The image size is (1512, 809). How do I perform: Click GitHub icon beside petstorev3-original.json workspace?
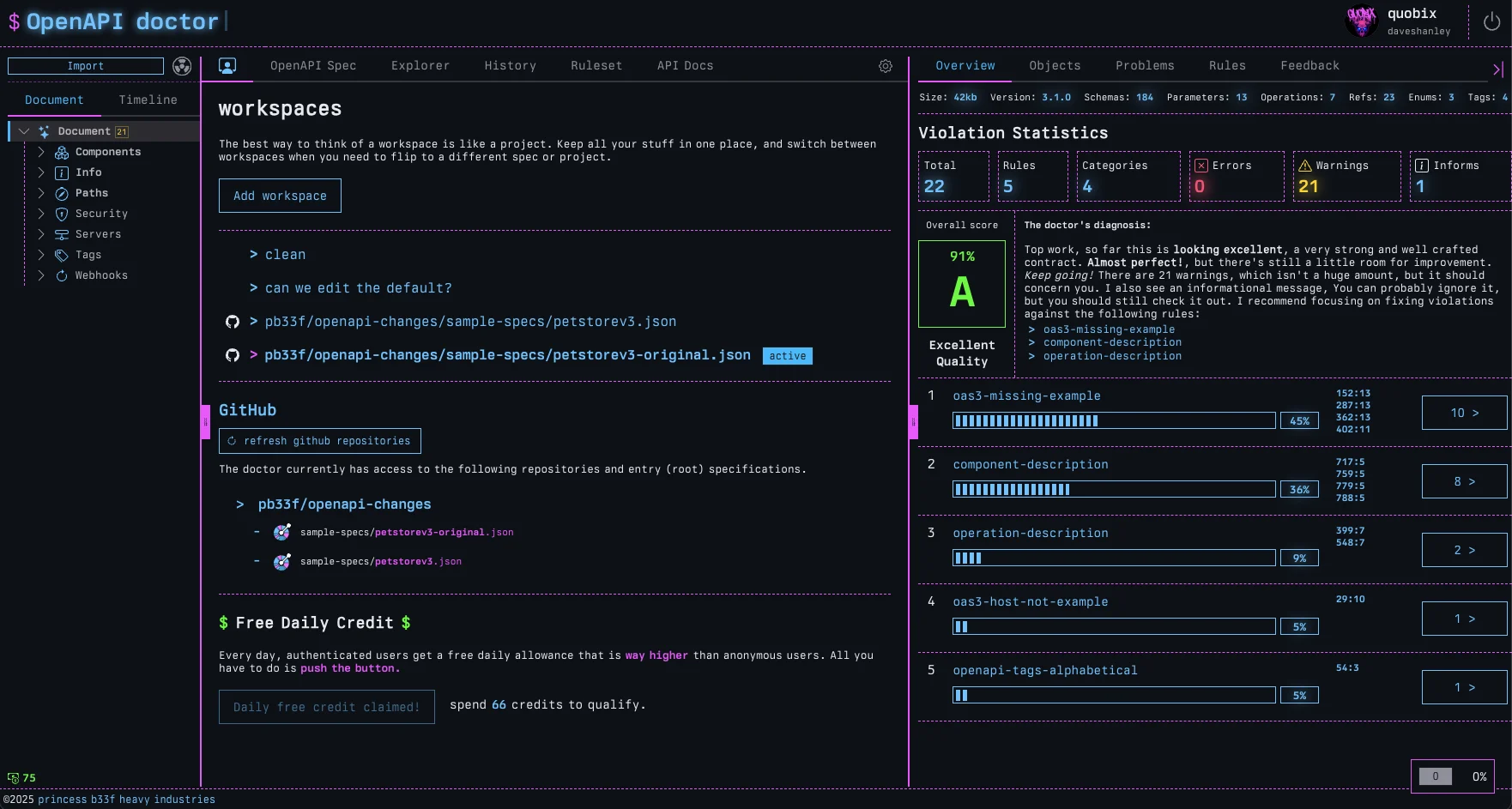point(232,355)
